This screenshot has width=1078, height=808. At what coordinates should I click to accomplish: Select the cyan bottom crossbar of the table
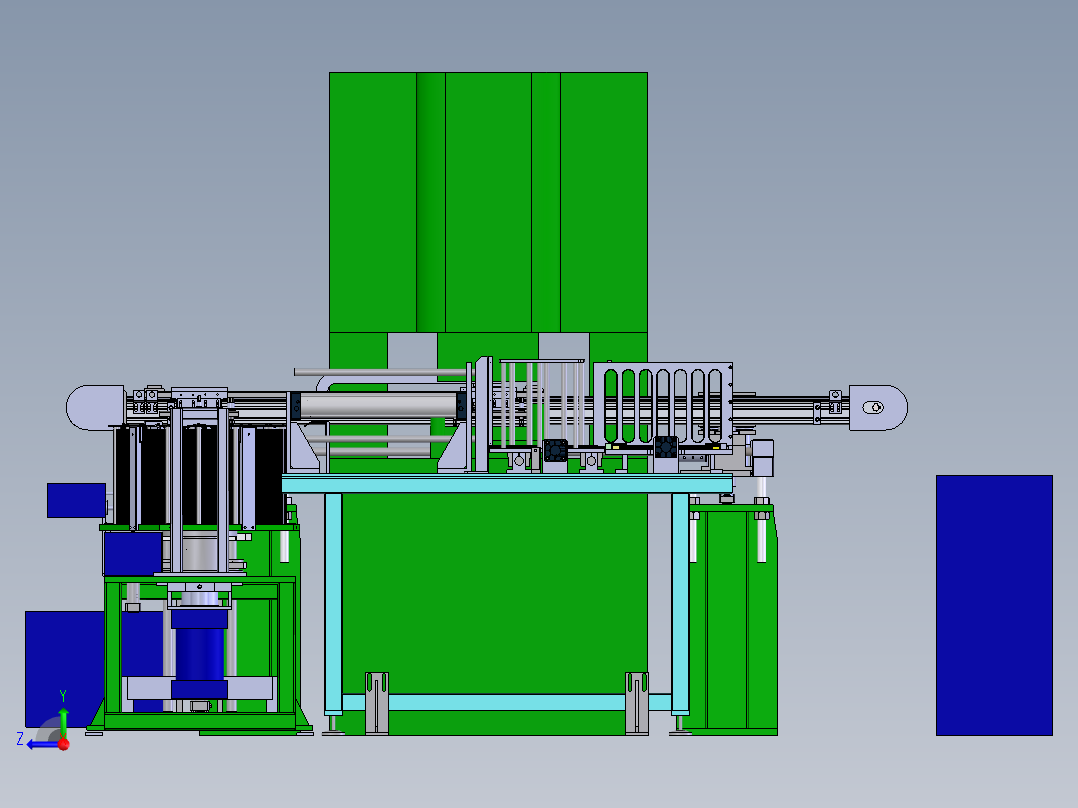507,702
